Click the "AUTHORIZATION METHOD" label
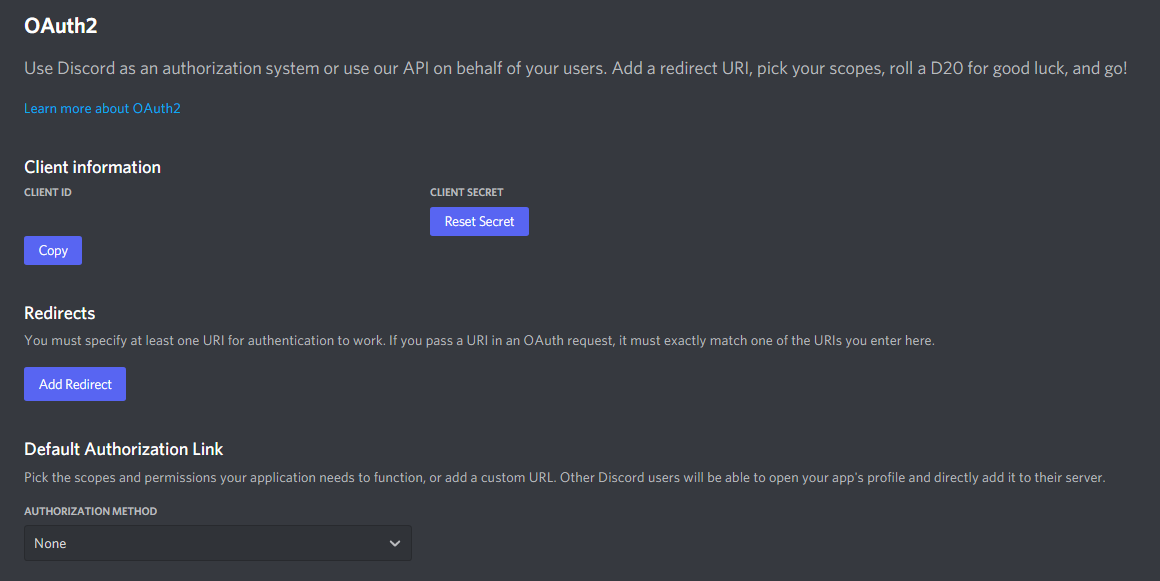1160x581 pixels. click(90, 510)
